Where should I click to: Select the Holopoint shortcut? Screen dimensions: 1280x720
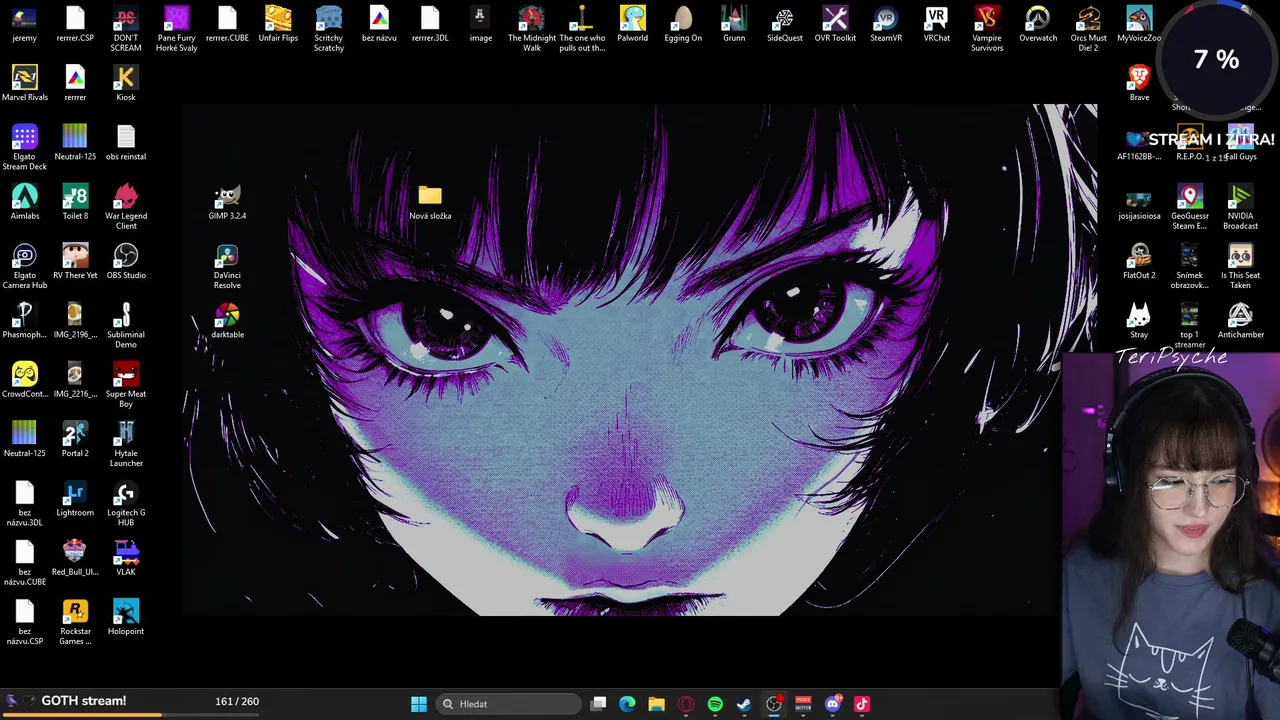pos(125,617)
